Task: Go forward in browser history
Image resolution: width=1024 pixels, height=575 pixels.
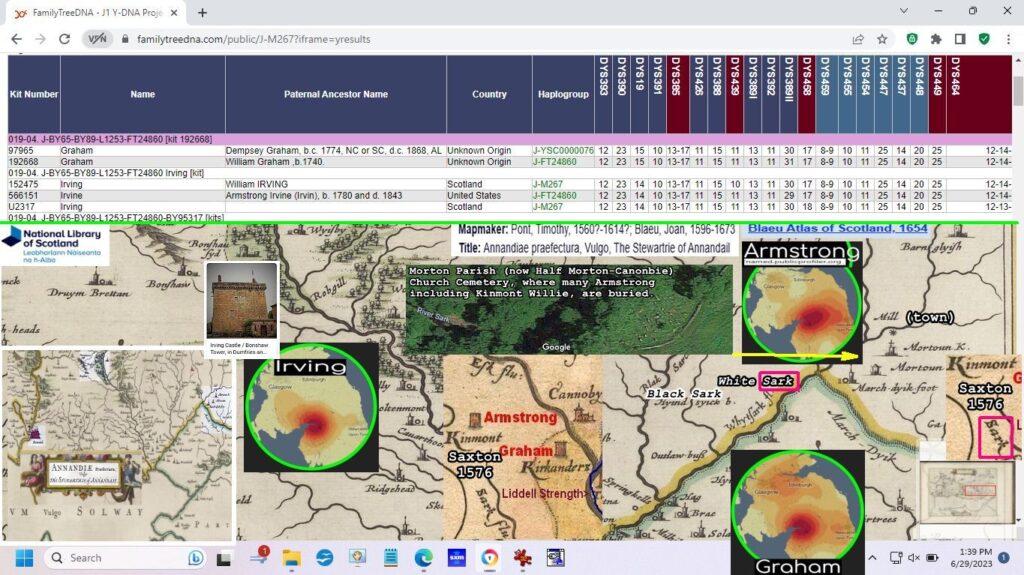Action: point(40,39)
